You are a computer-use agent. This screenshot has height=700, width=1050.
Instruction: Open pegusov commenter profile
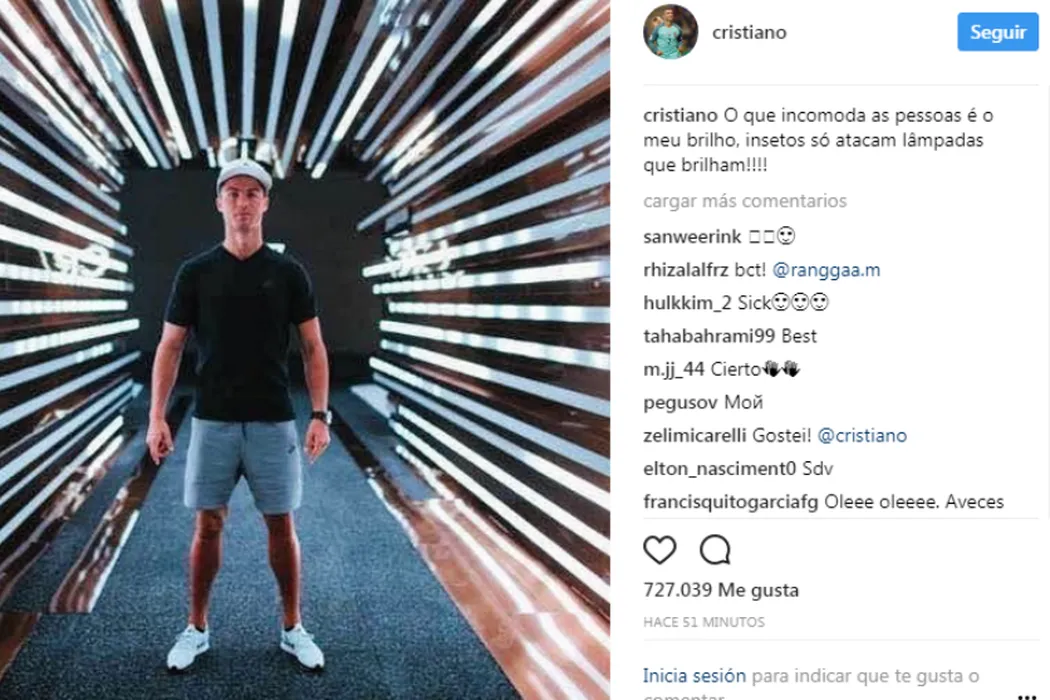point(680,403)
